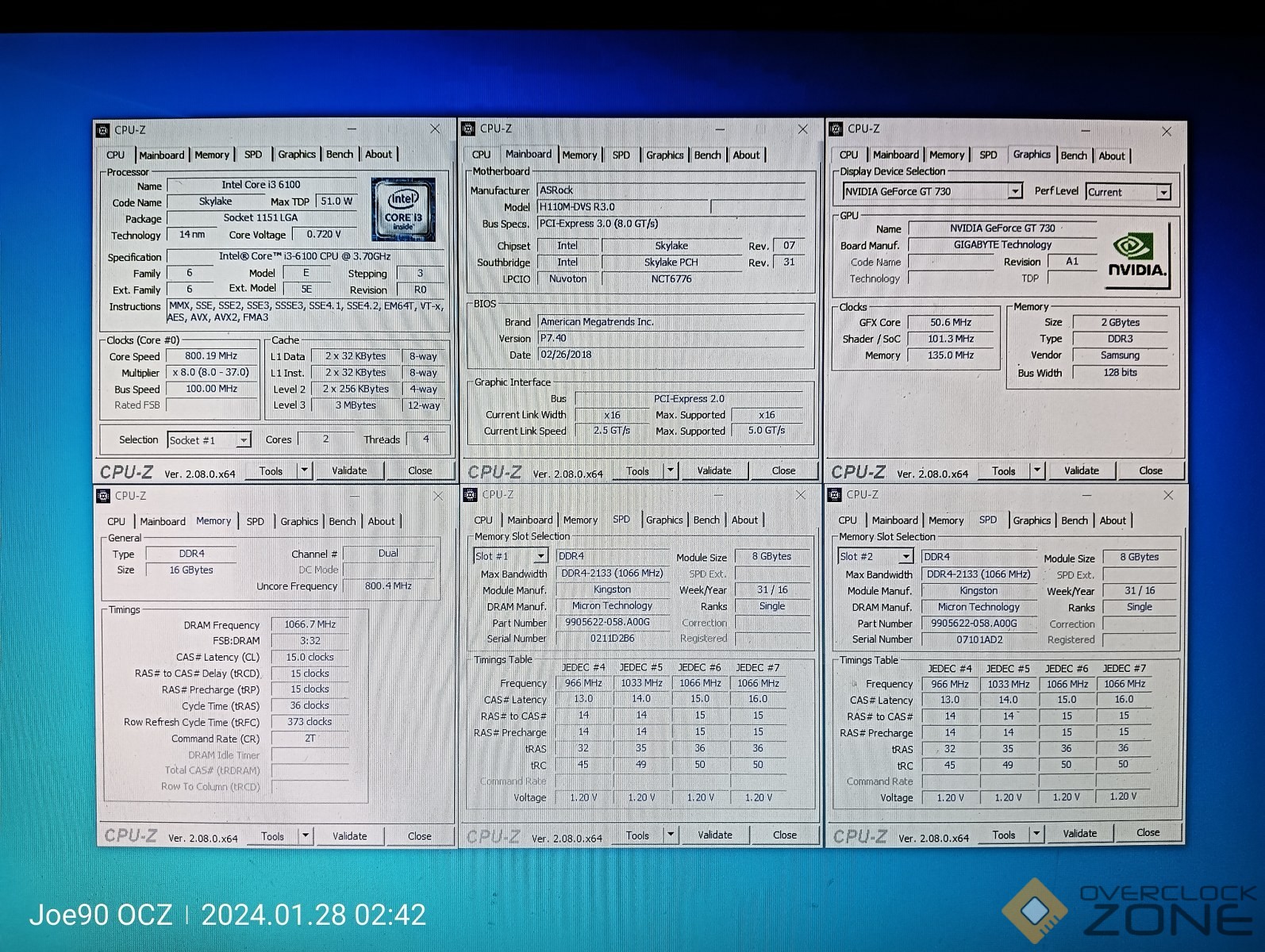This screenshot has height=952, width=1265.
Task: Click the memory Size value 16 GBytes
Action: point(191,570)
